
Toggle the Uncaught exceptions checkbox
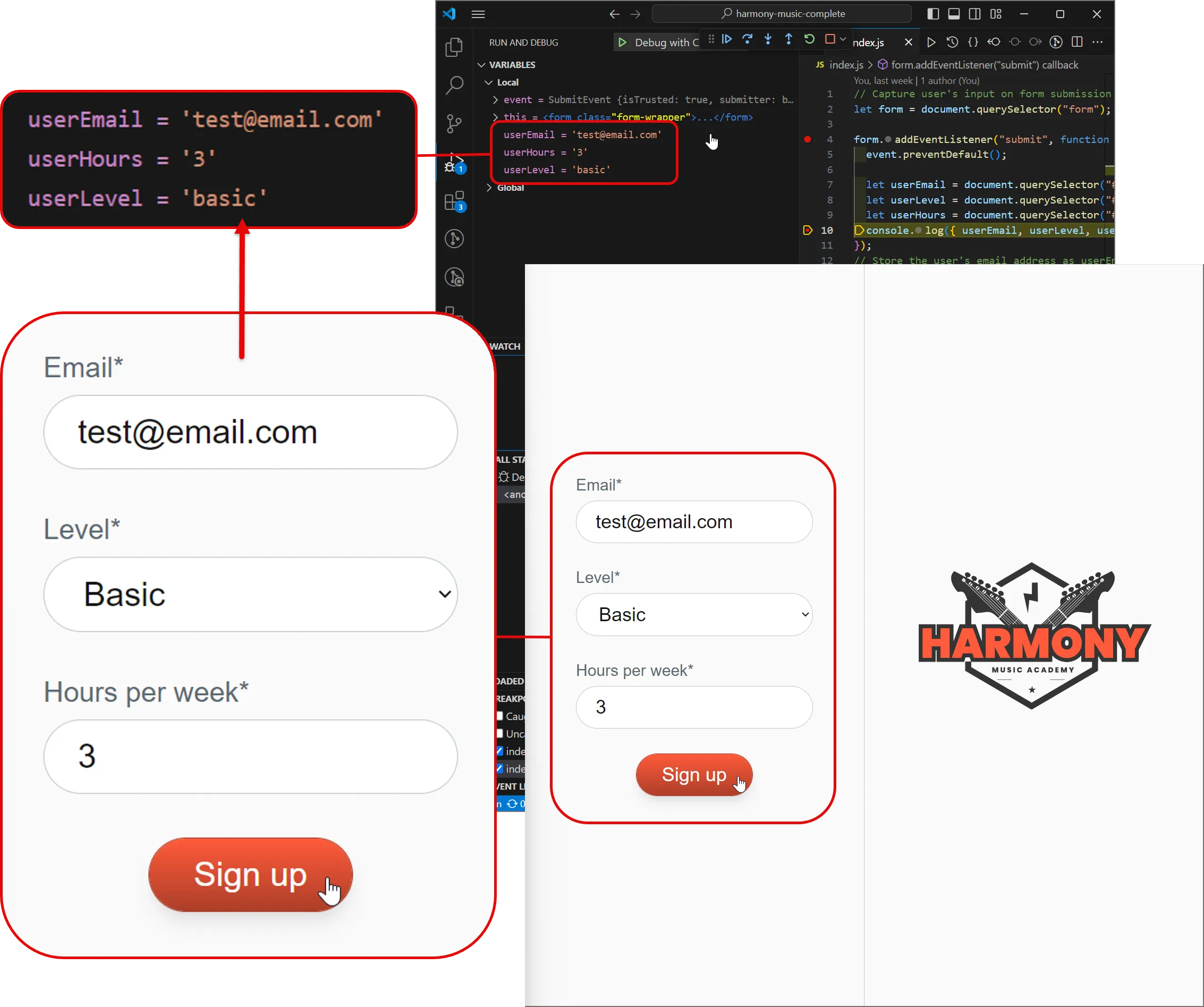499,733
